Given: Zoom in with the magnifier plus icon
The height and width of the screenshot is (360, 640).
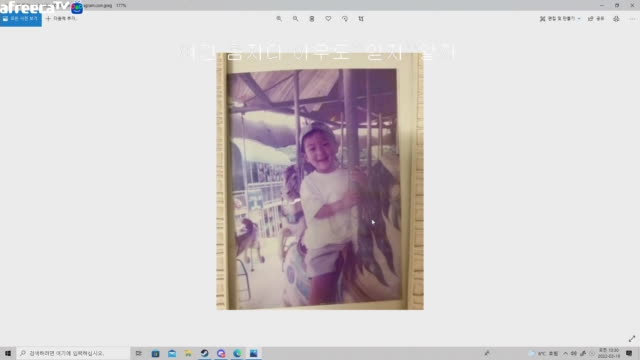Looking at the screenshot, I should pyautogui.click(x=279, y=19).
